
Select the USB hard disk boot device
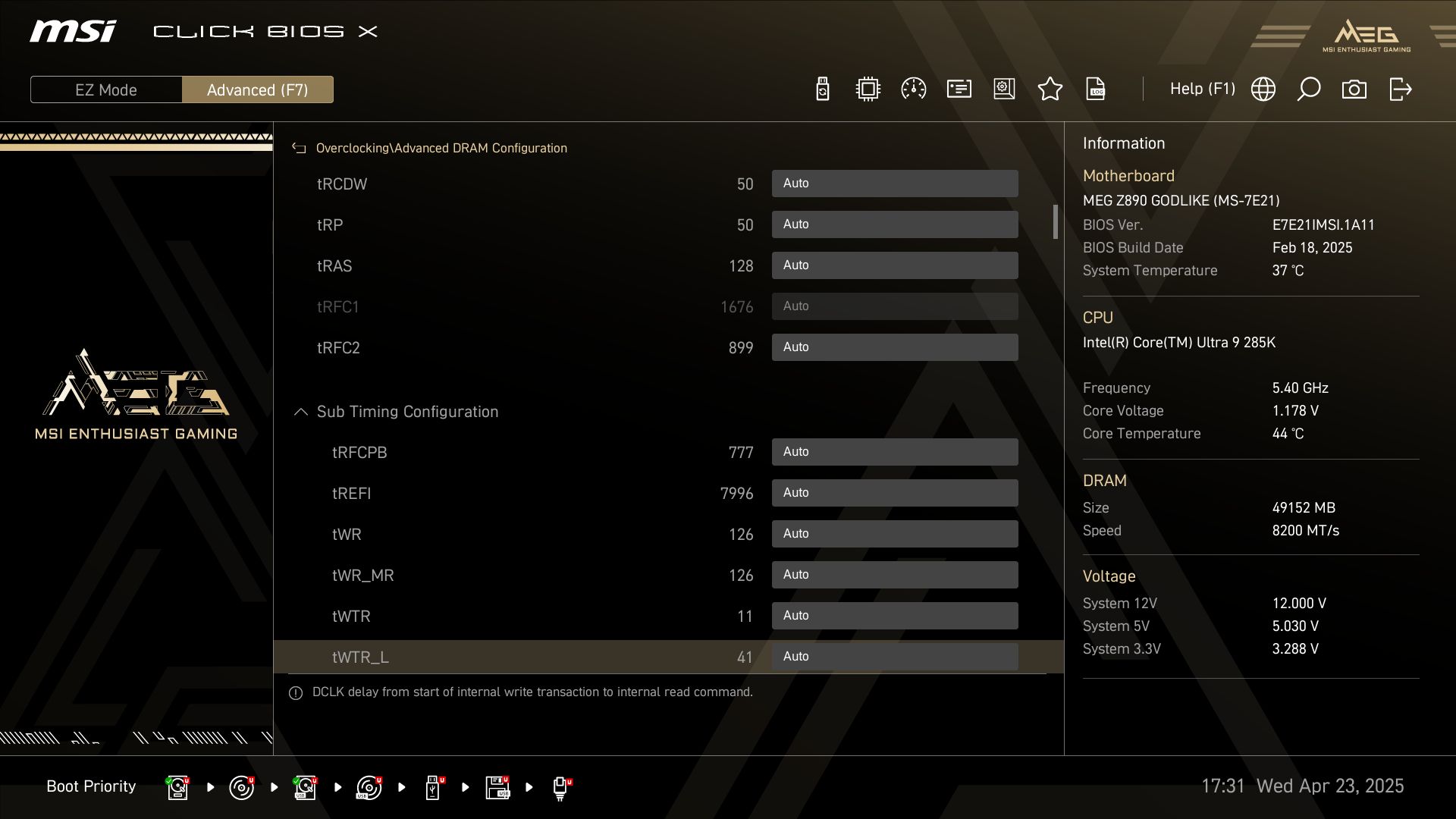(x=306, y=787)
